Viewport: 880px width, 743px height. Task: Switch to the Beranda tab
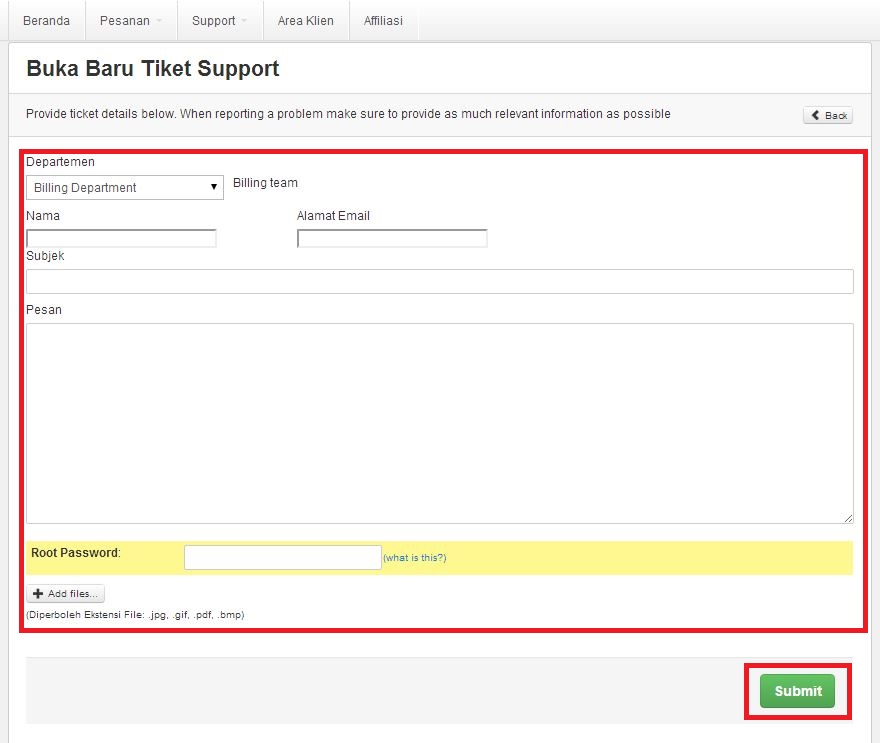pyautogui.click(x=46, y=19)
